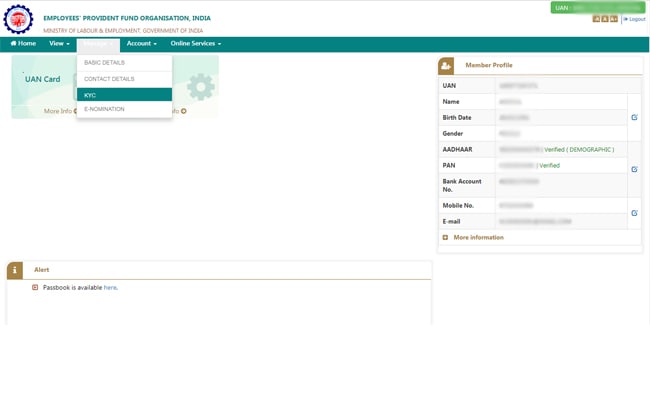
Task: Open the View dropdown menu
Action: (x=59, y=44)
